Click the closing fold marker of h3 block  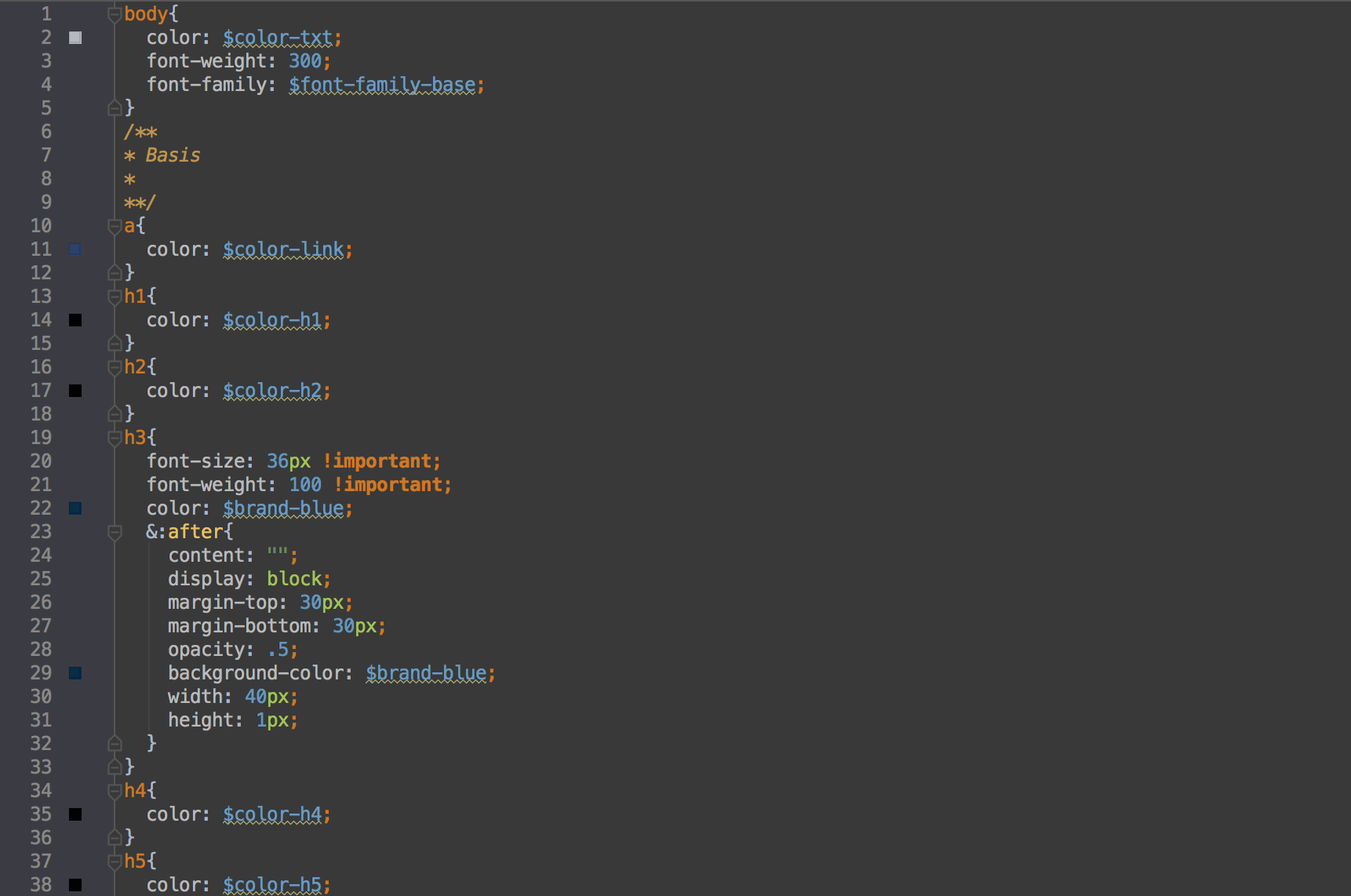115,767
